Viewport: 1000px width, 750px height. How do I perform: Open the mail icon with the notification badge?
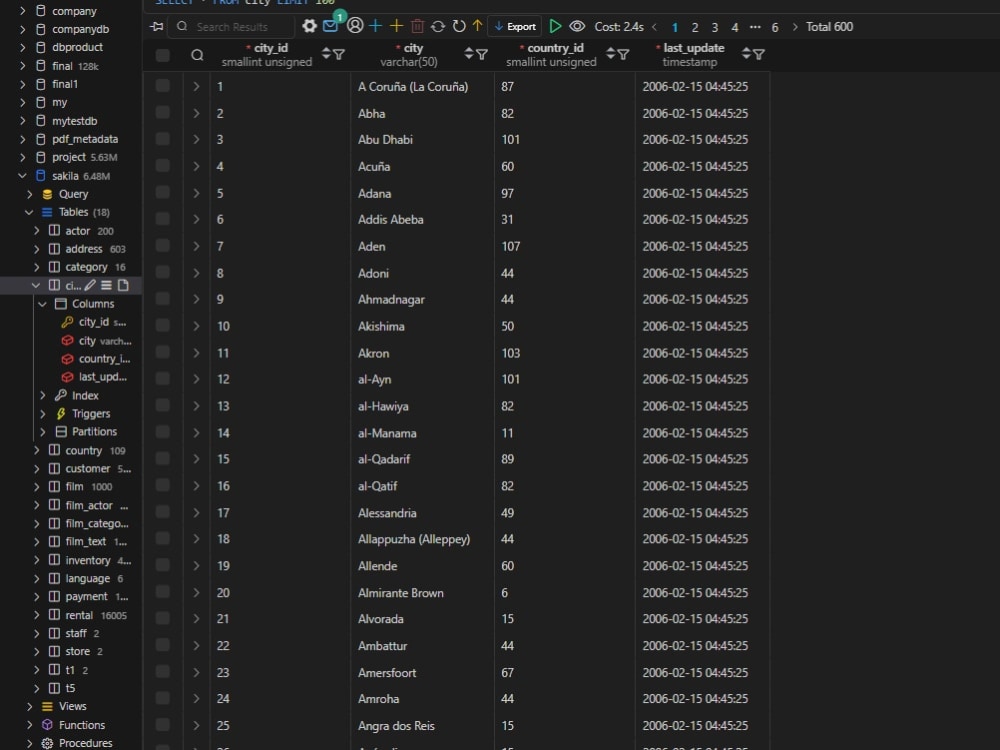(330, 26)
